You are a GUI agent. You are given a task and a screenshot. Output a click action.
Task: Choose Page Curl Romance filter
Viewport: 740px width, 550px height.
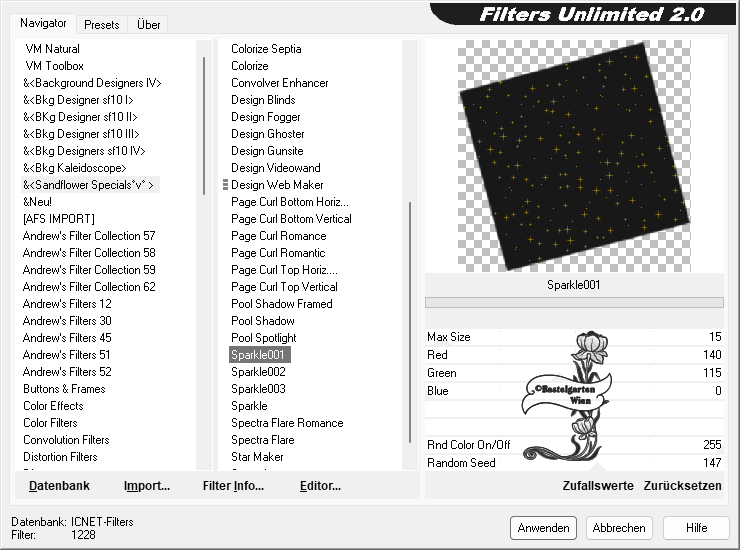pyautogui.click(x=278, y=236)
